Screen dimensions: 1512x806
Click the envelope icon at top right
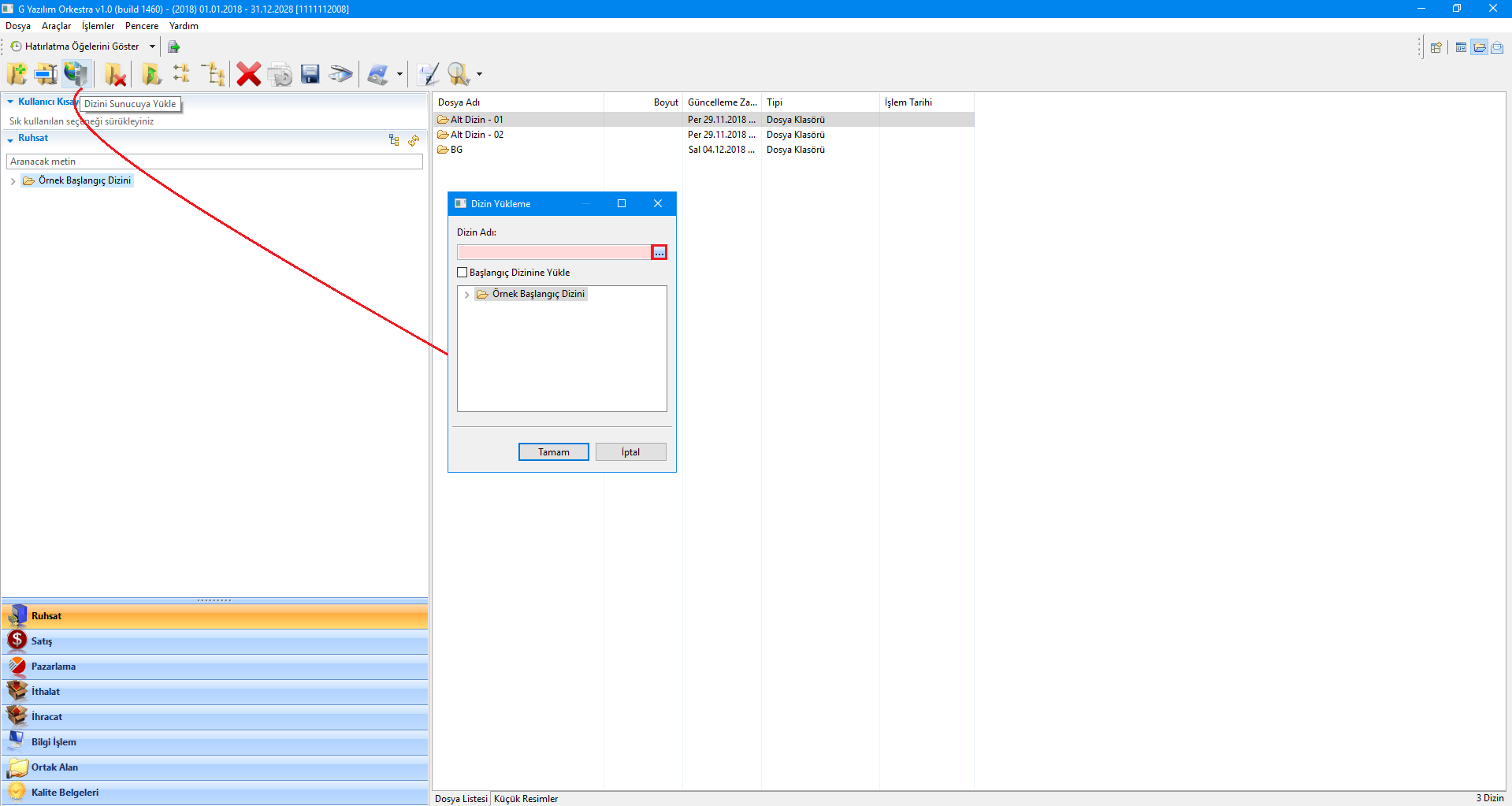[1497, 47]
